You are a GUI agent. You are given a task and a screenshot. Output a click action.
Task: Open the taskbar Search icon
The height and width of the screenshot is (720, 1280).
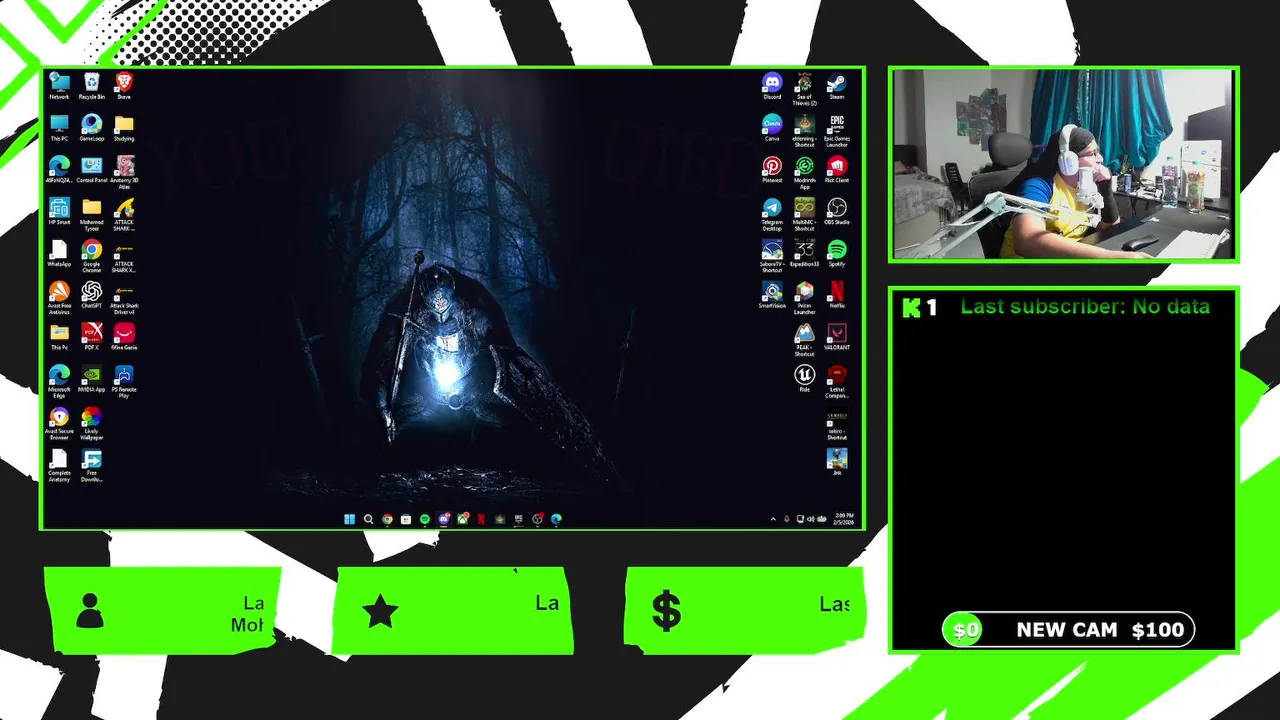pyautogui.click(x=368, y=519)
